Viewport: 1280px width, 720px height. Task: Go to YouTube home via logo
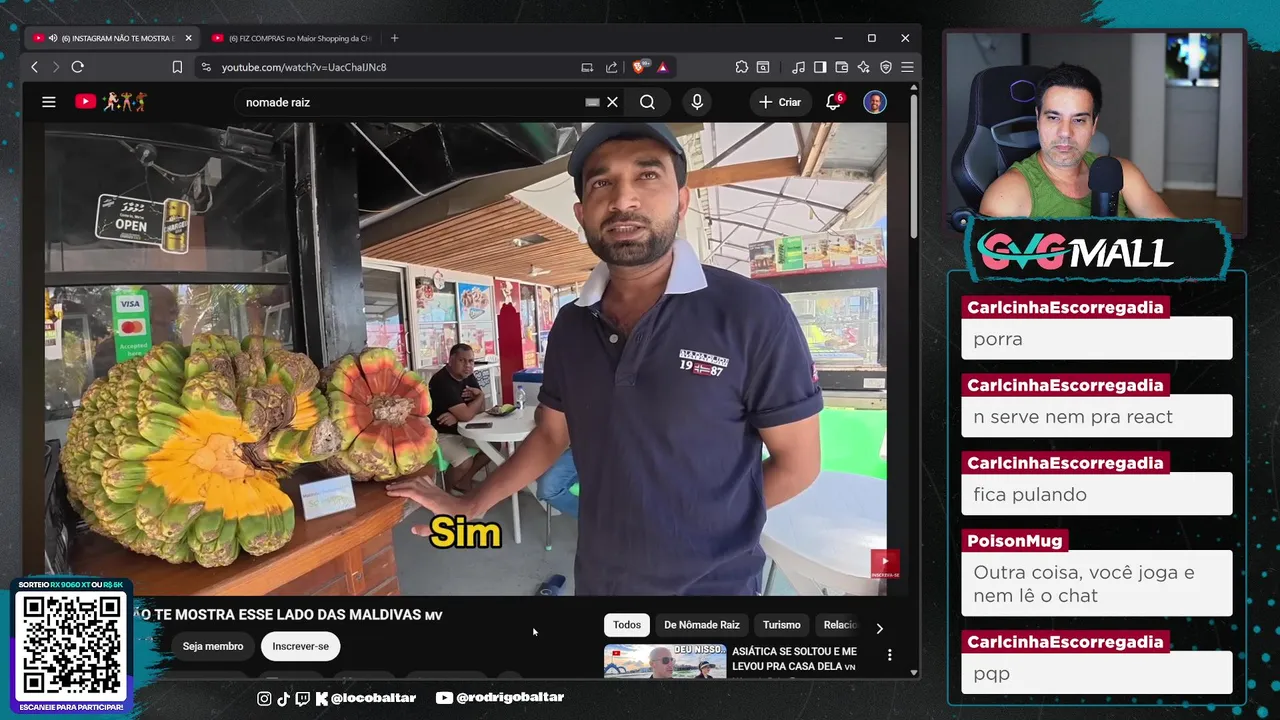click(x=111, y=101)
